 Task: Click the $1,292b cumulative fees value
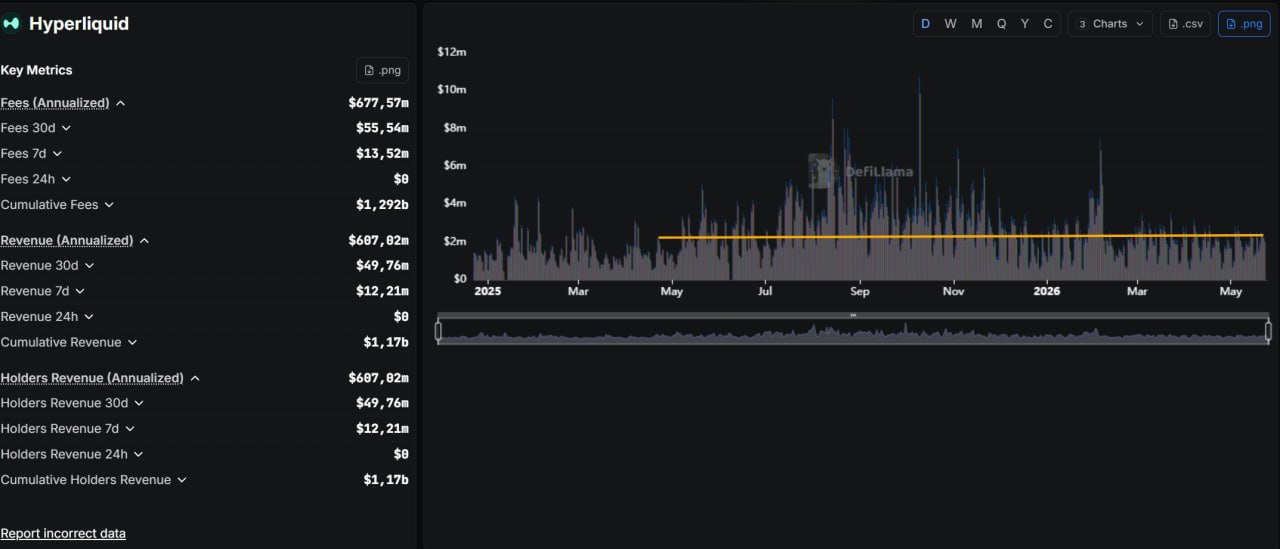tap(382, 204)
